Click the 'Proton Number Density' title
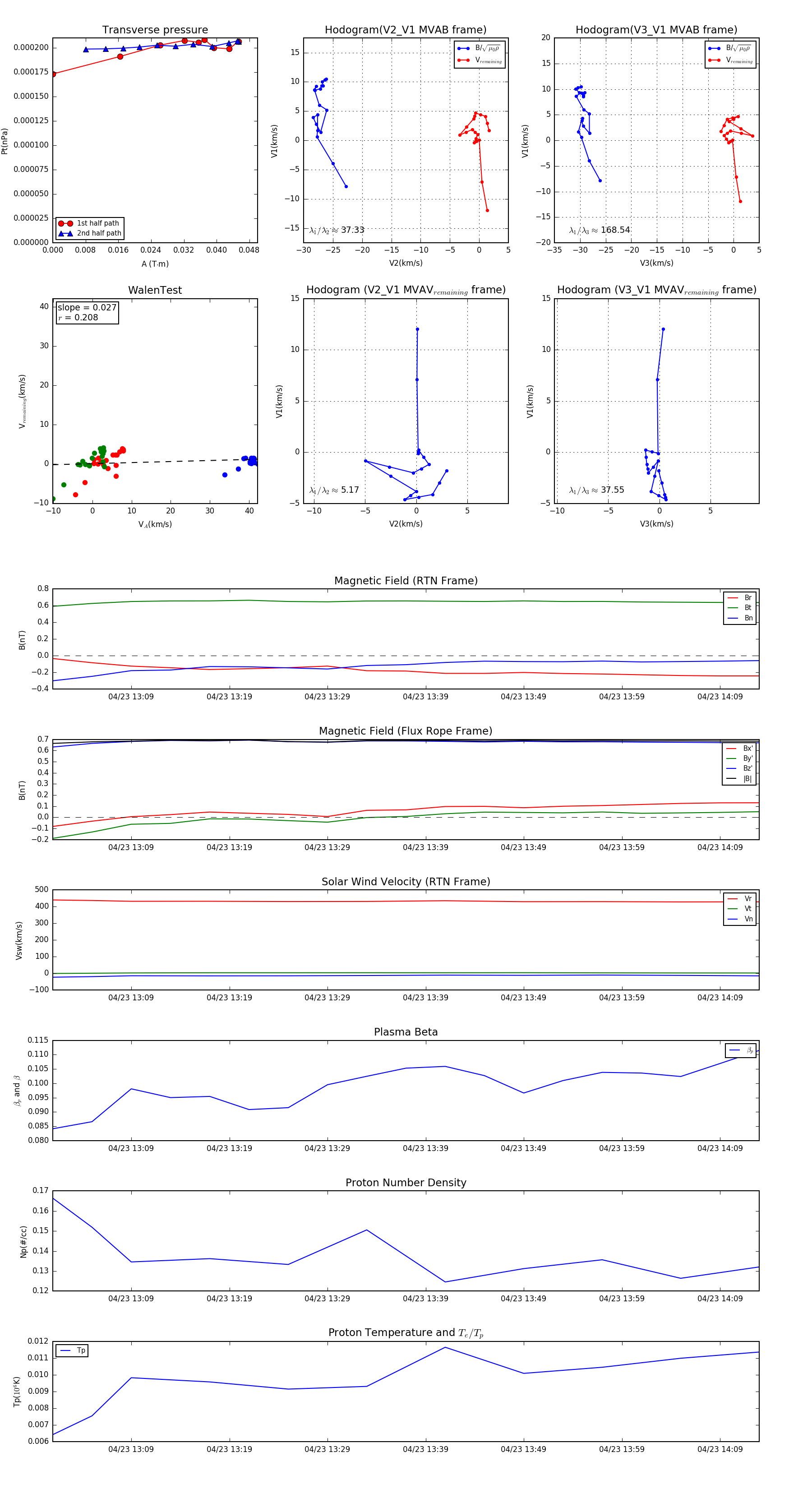 pos(406,1183)
